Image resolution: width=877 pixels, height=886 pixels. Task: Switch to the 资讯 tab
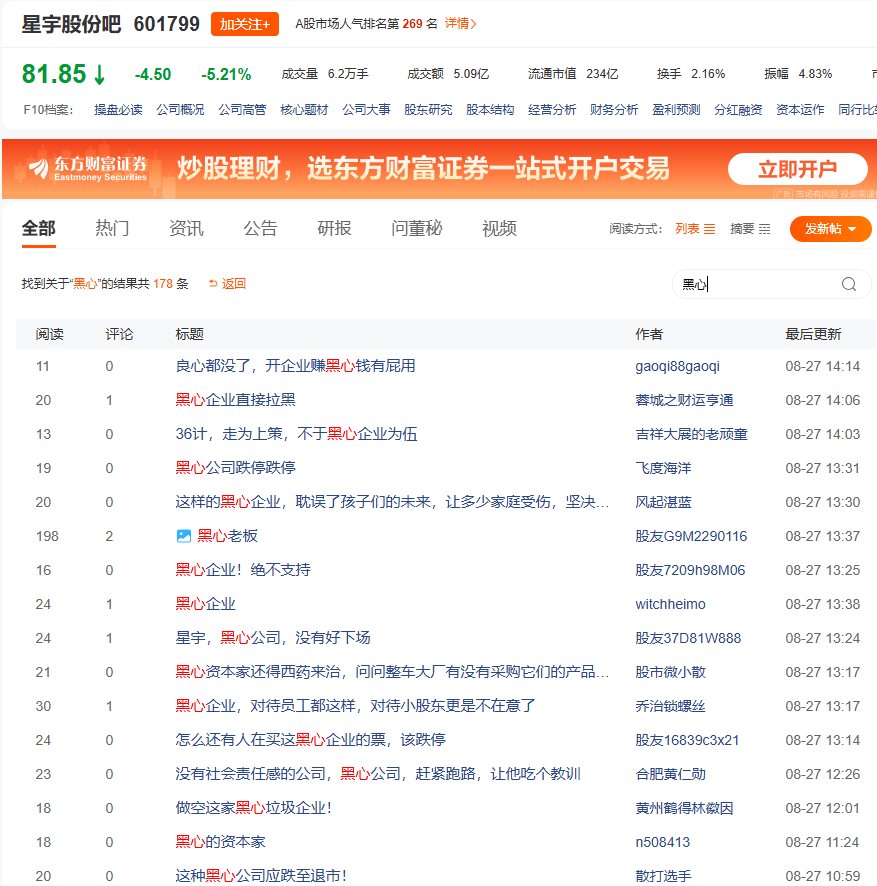(186, 228)
